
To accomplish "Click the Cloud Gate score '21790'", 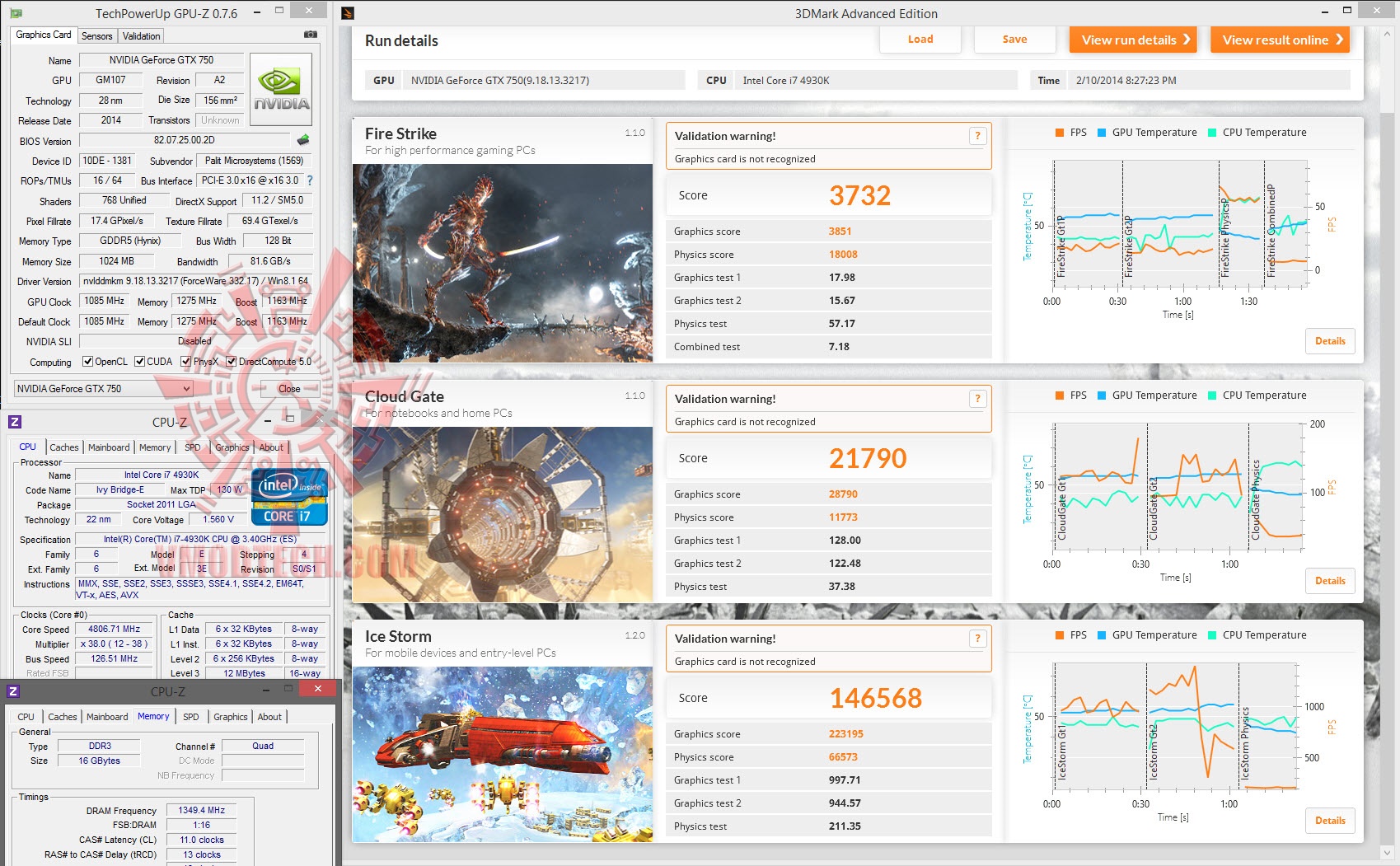I will (868, 458).
